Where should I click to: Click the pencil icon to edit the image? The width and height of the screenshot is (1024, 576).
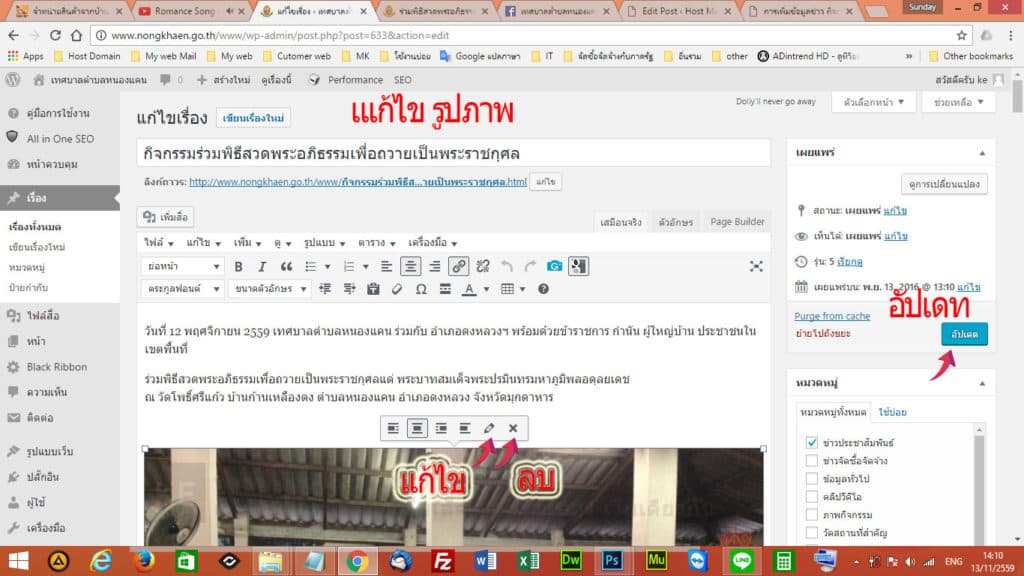489,428
